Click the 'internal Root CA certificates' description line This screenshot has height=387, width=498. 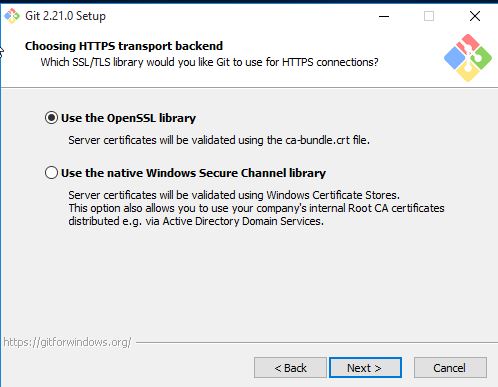[x=256, y=208]
